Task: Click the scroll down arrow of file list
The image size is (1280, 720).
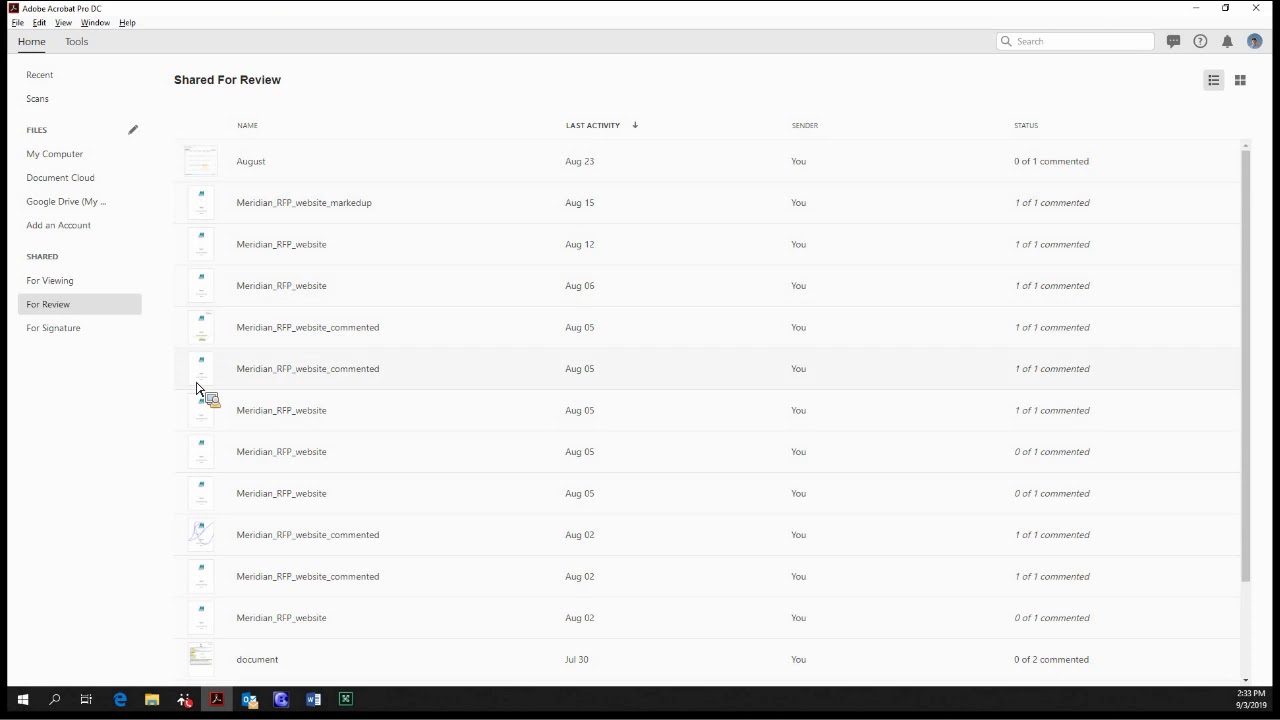Action: click(1245, 680)
